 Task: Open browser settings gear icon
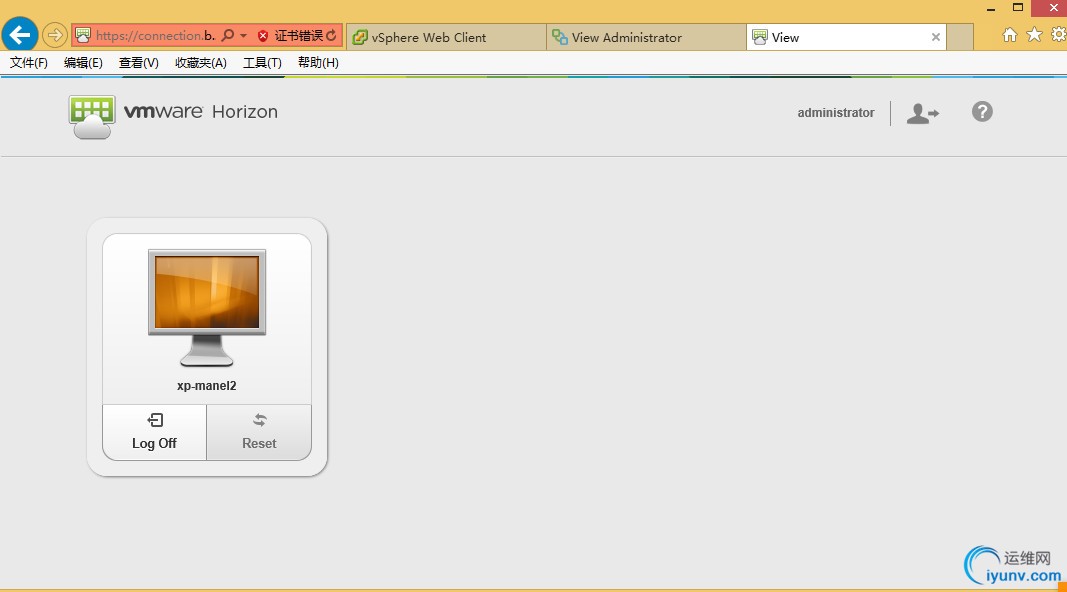point(1059,34)
